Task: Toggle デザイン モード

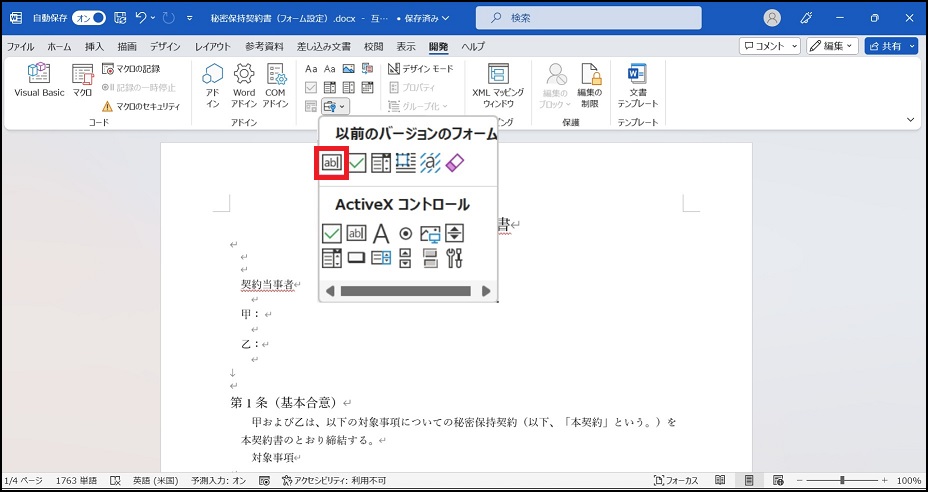Action: point(421,69)
